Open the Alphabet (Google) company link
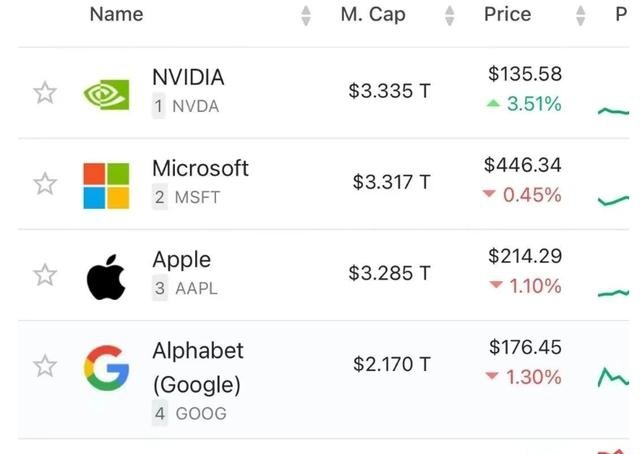The height and width of the screenshot is (454, 640). [x=198, y=367]
